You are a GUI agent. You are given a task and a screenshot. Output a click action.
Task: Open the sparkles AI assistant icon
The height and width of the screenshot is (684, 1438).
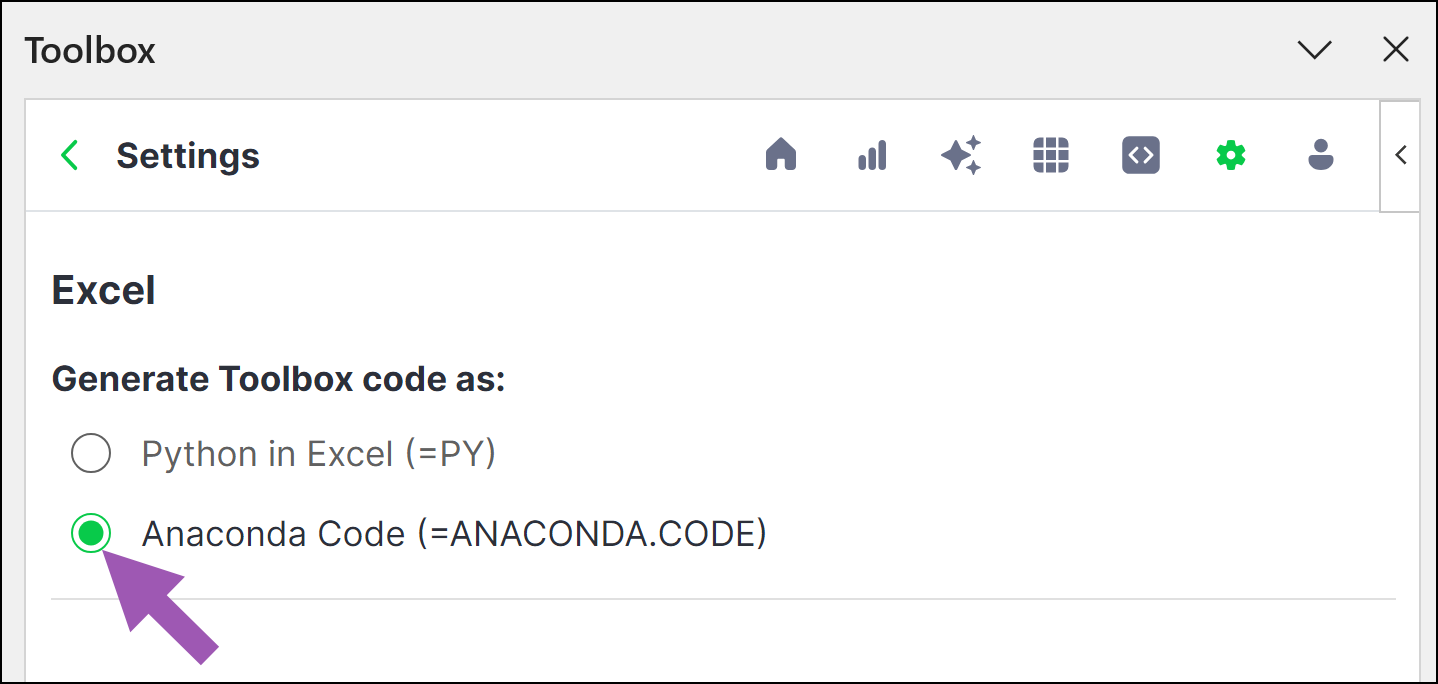pos(961,155)
